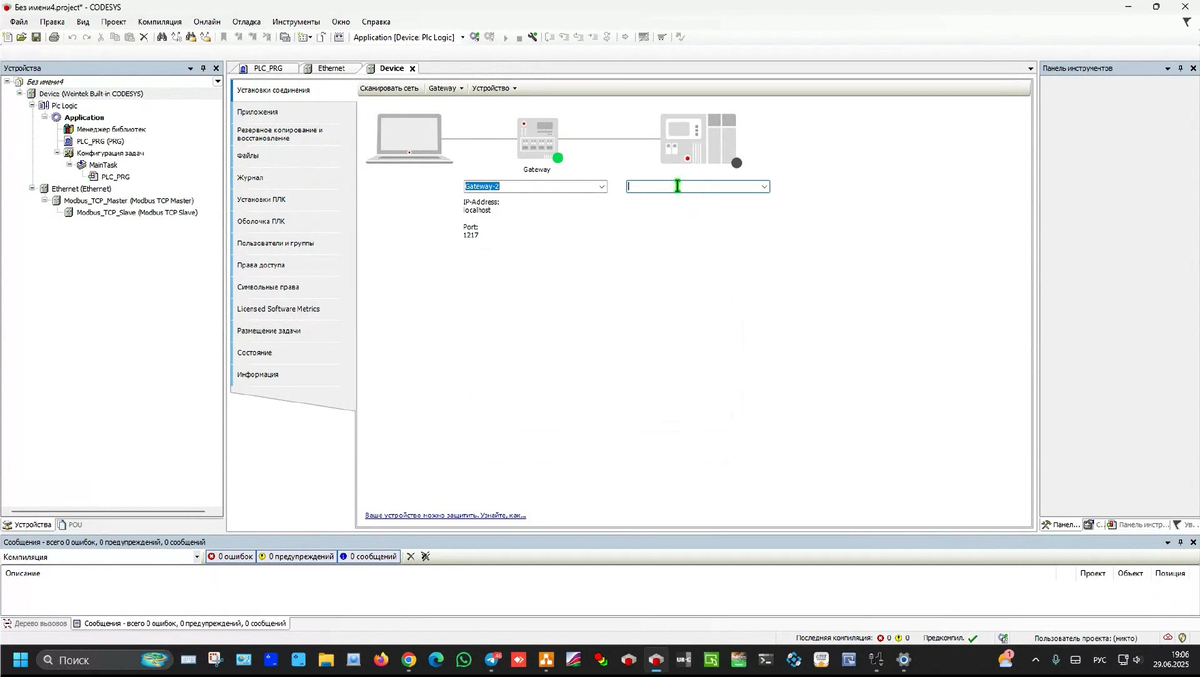This screenshot has height=677, width=1200.
Task: Switch to the POU panel tab
Action: click(70, 524)
